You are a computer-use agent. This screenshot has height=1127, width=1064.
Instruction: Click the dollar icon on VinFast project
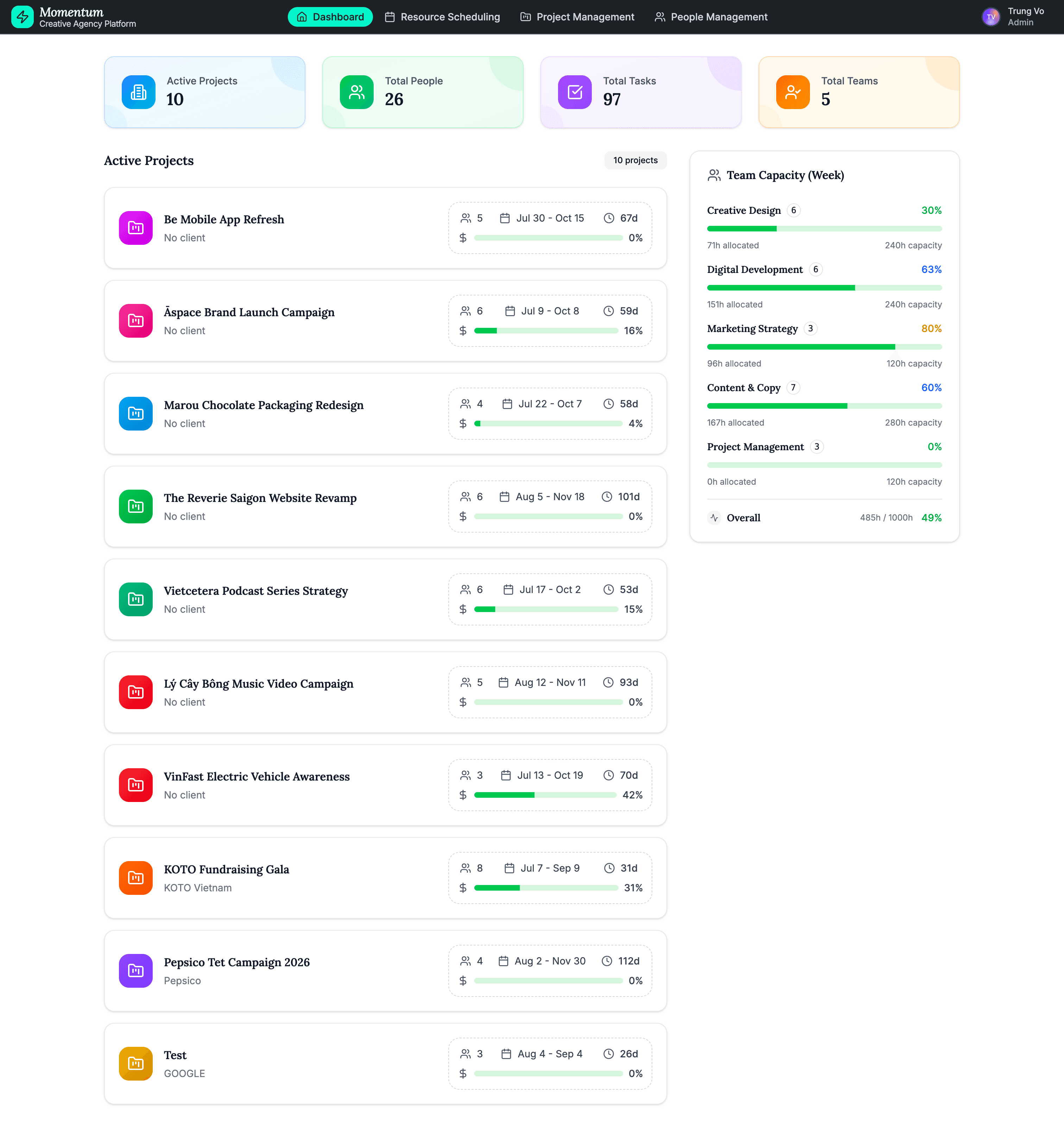(x=463, y=795)
